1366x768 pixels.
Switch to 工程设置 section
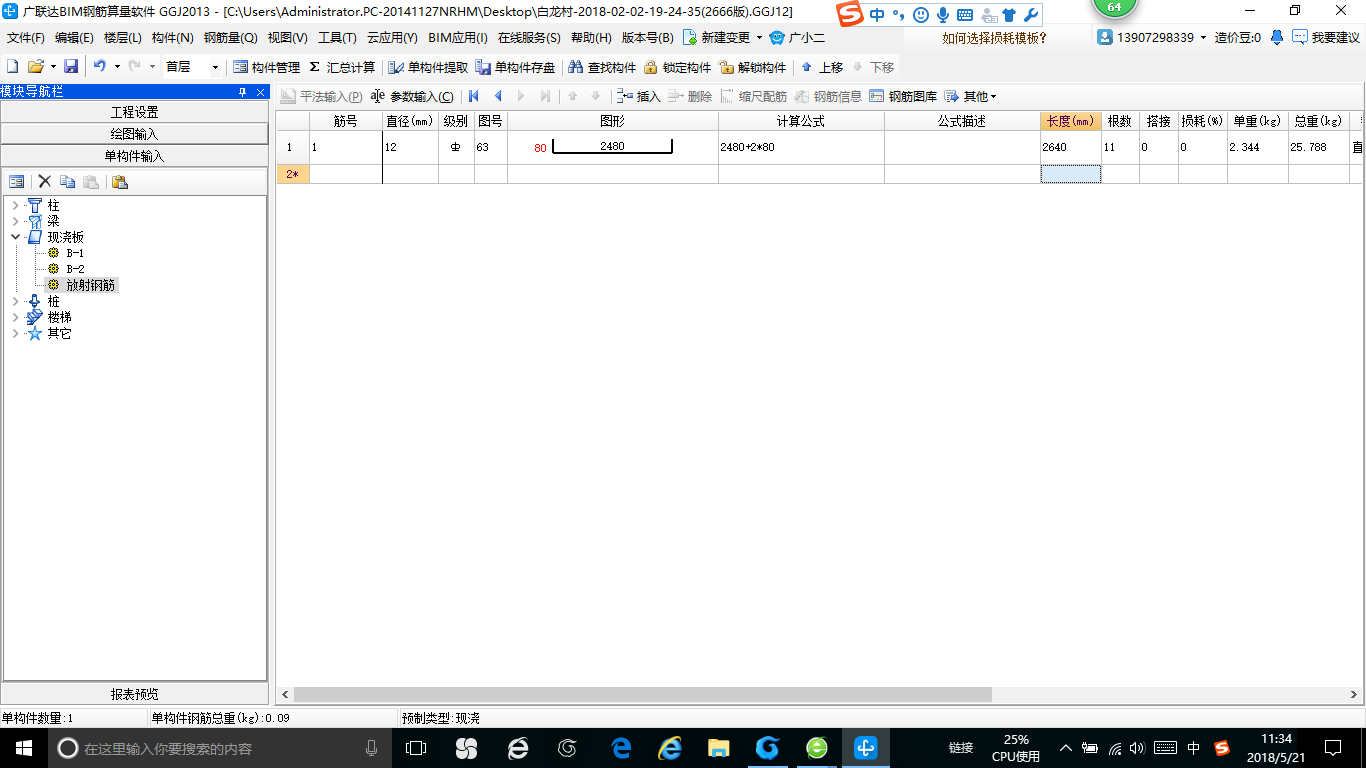134,112
